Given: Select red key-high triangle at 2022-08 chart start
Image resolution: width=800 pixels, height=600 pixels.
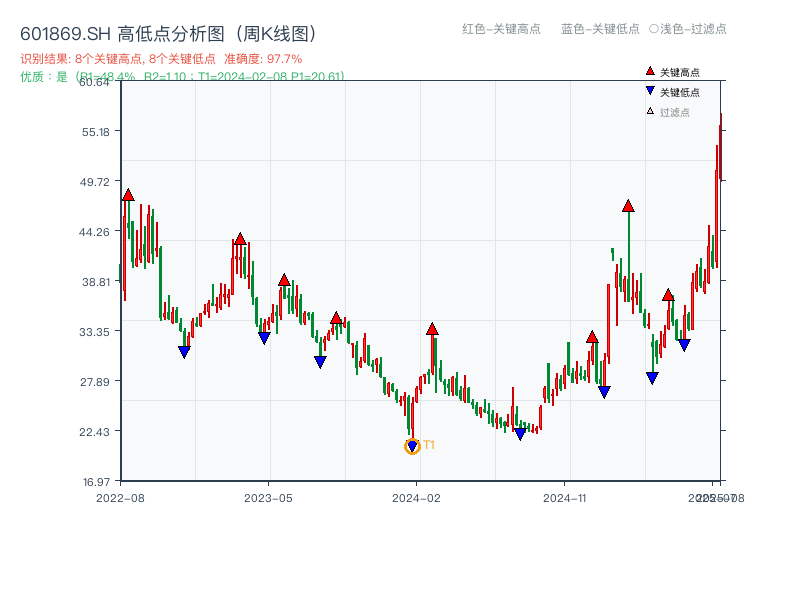Looking at the screenshot, I should coord(128,195).
